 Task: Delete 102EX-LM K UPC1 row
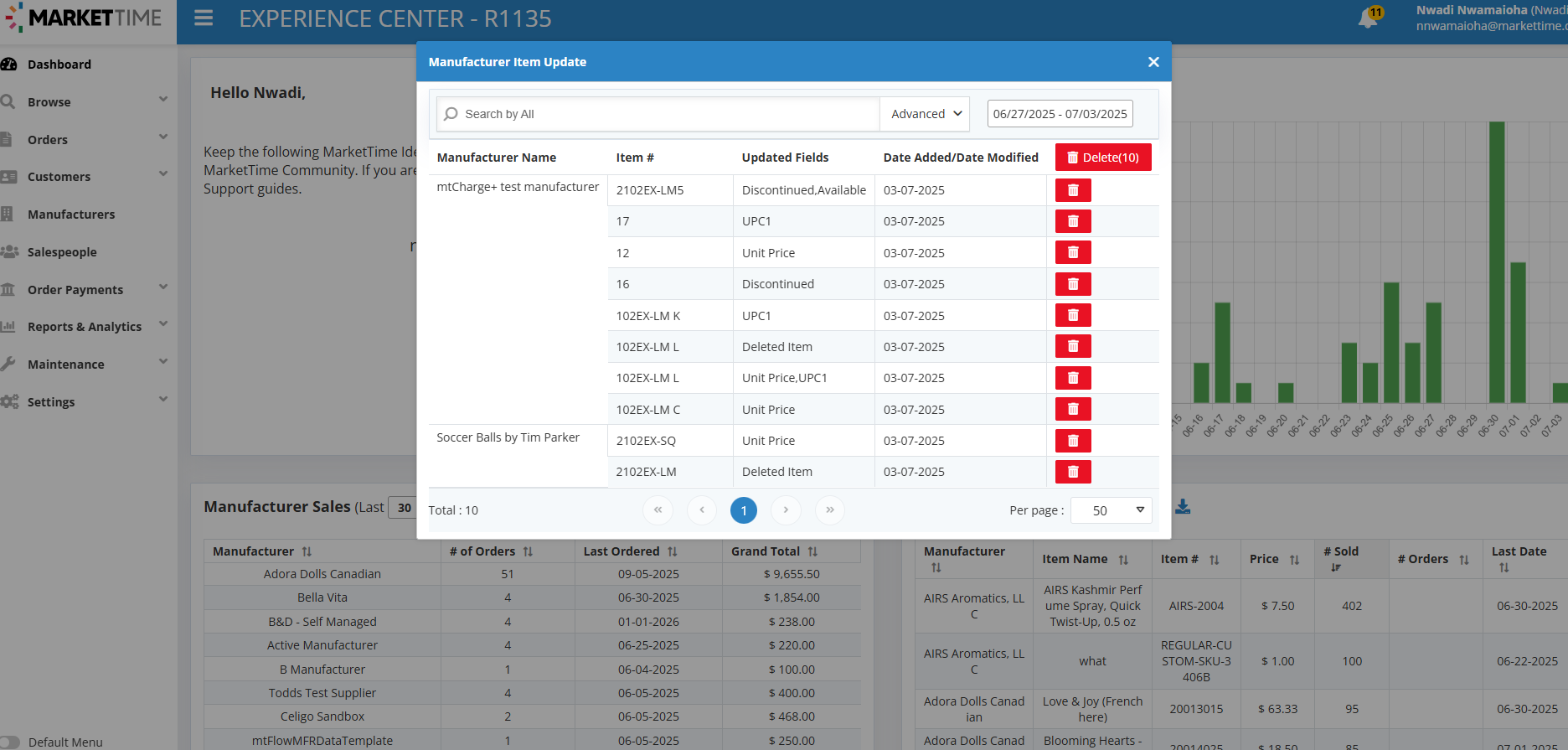[x=1073, y=315]
